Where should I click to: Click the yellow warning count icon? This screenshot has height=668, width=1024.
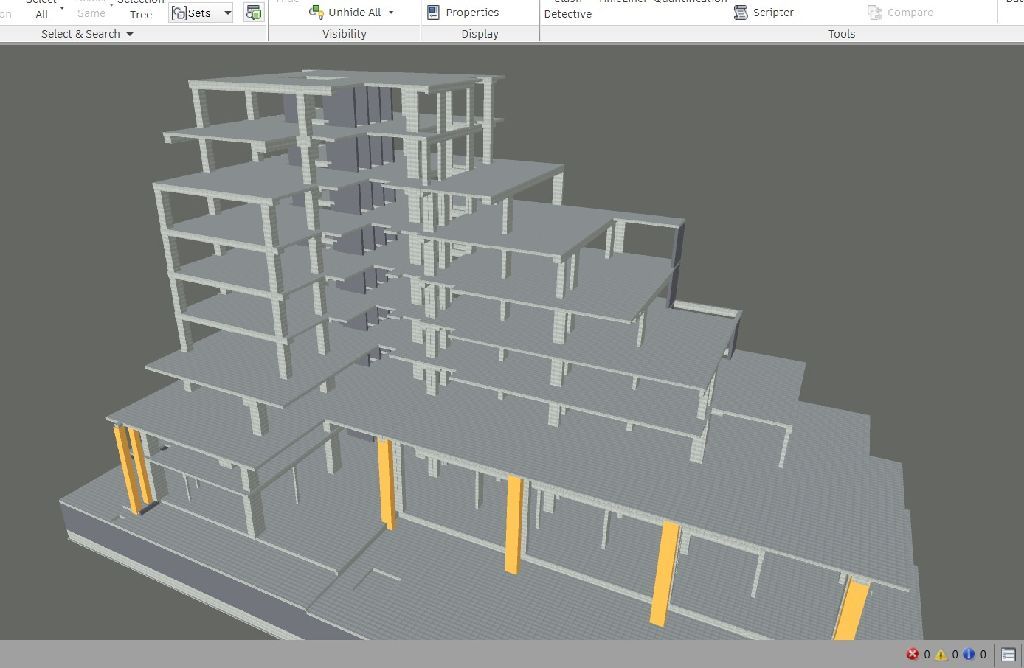(x=941, y=654)
